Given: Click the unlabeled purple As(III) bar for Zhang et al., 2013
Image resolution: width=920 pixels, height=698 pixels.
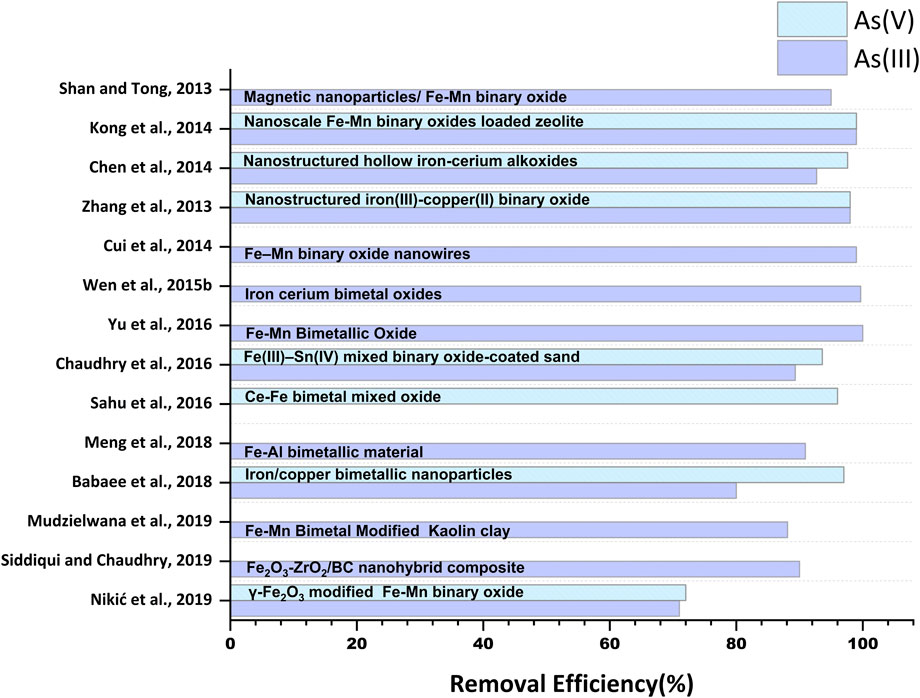Looking at the screenshot, I should (x=540, y=215).
